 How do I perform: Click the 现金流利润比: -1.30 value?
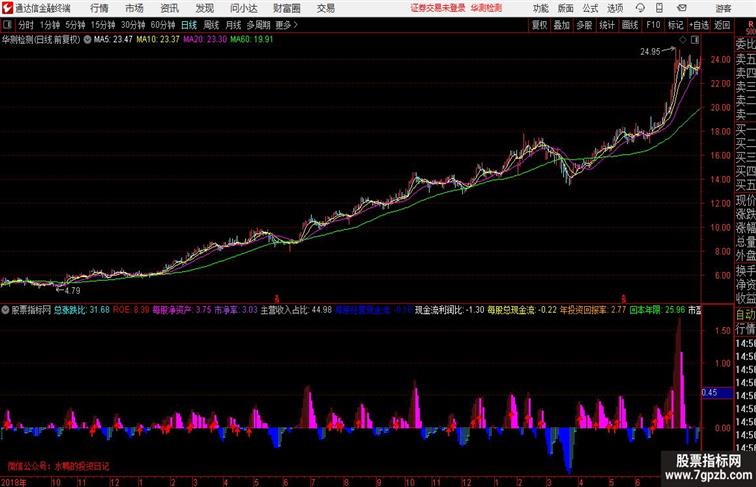coord(449,310)
